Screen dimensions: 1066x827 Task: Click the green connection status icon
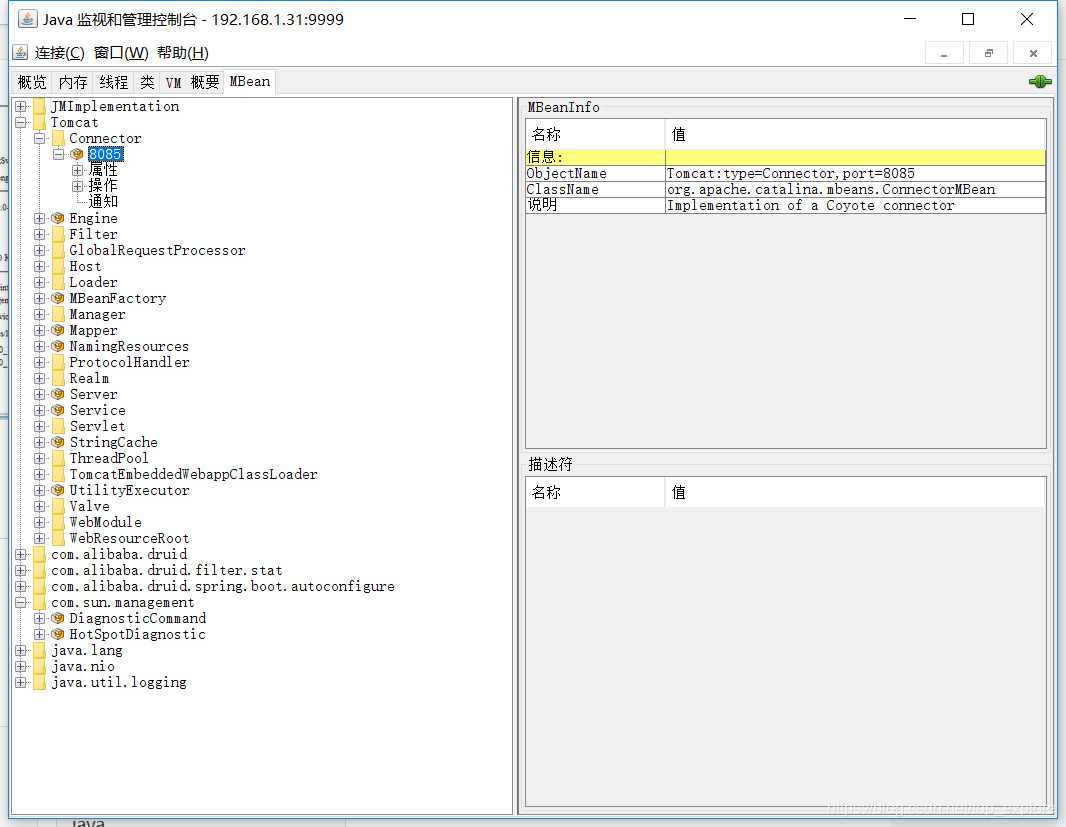click(1039, 82)
